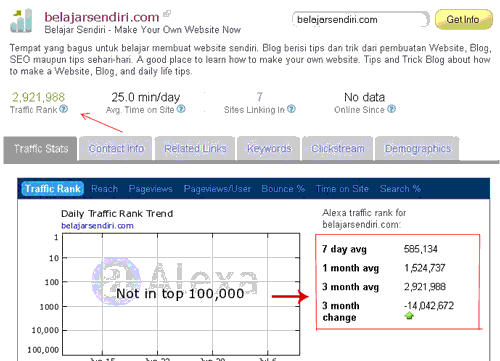Click the Traffic Rank label text
The width and height of the screenshot is (500, 361).
(33, 110)
